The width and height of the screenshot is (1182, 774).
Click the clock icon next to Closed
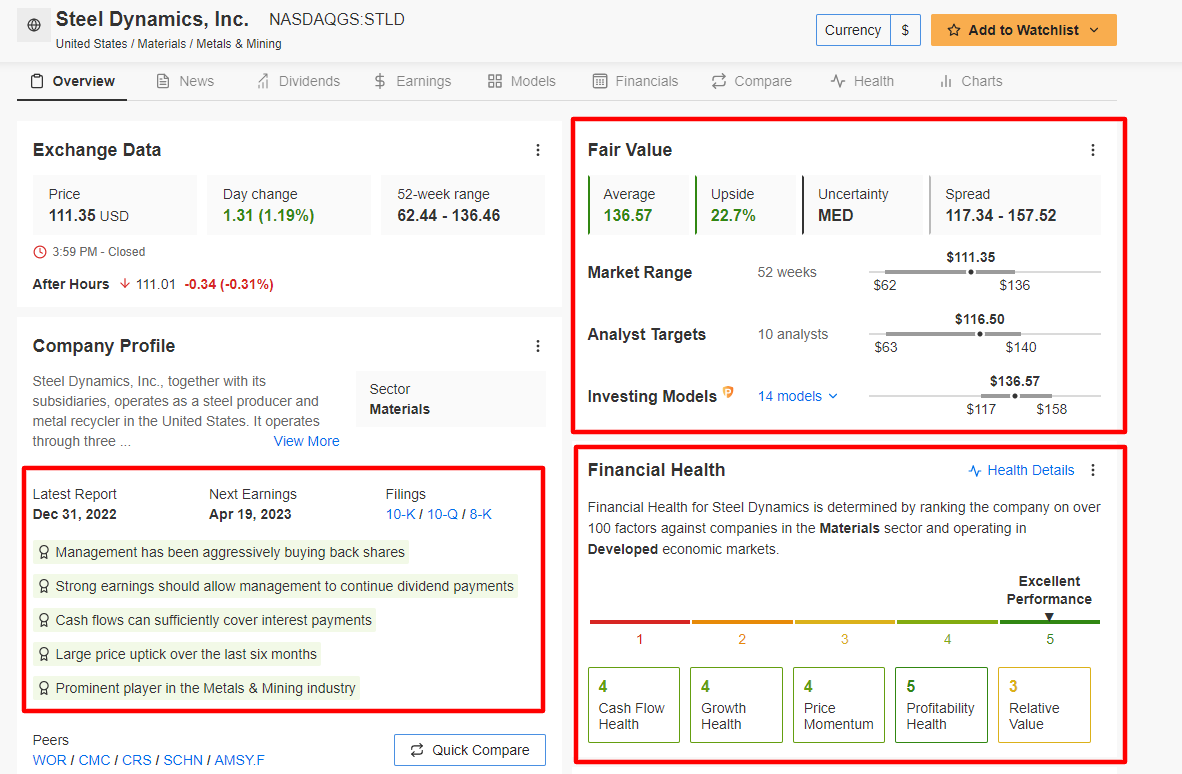pyautogui.click(x=39, y=252)
